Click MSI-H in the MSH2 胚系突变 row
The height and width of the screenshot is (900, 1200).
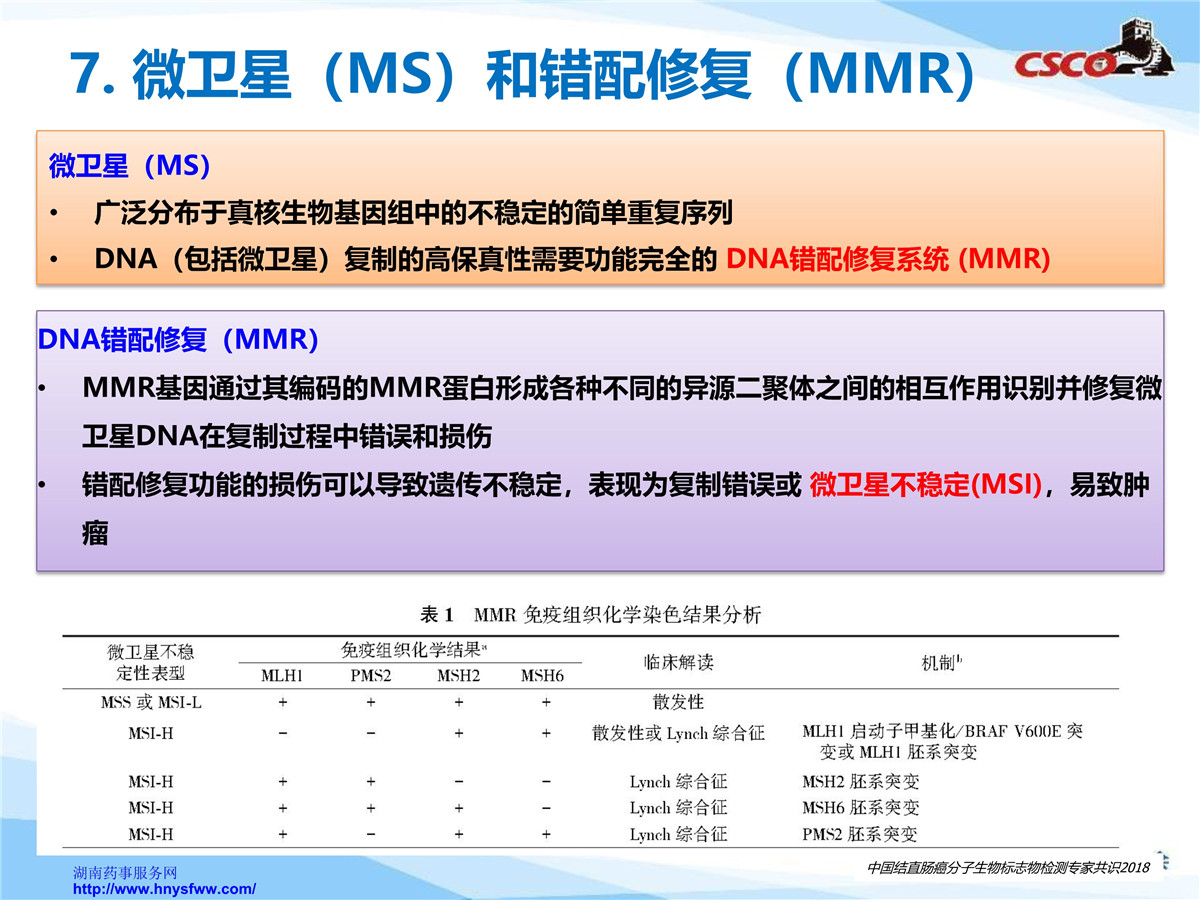tap(151, 782)
